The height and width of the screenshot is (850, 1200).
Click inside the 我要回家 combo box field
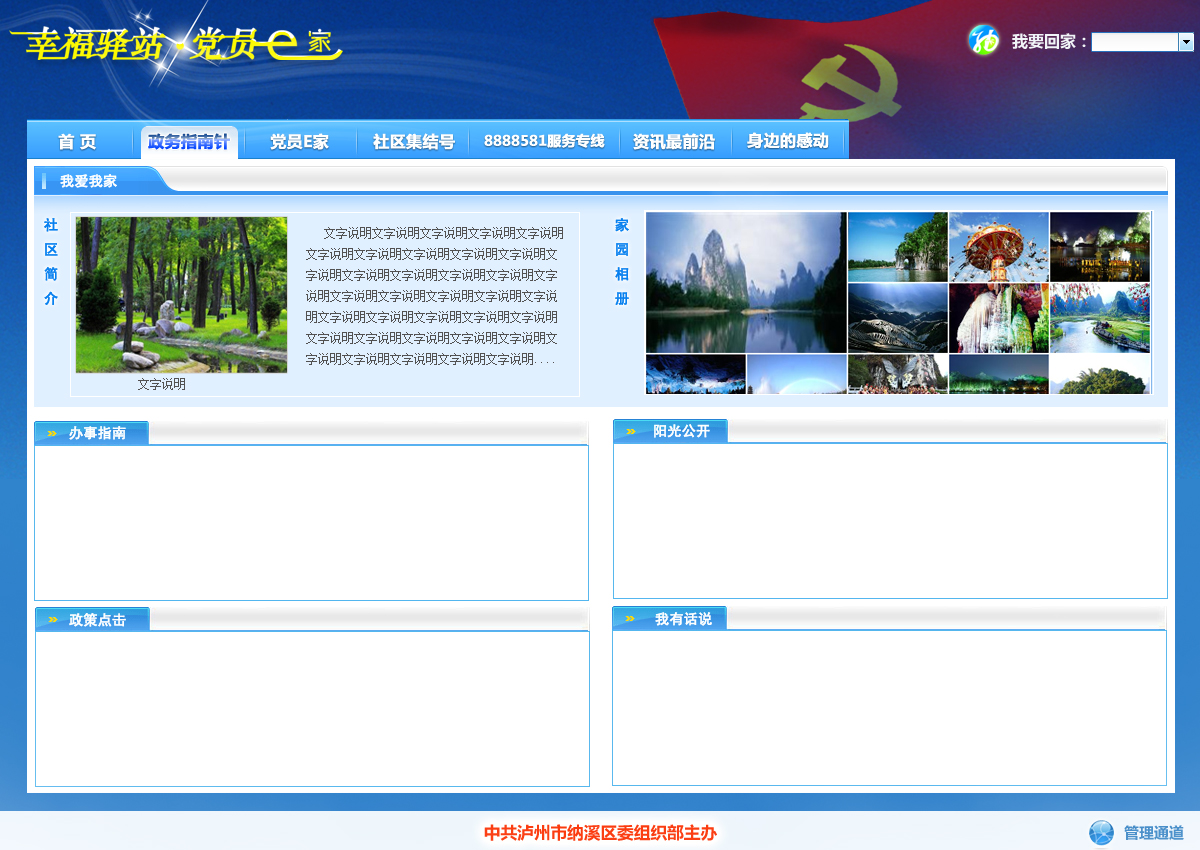[1134, 42]
